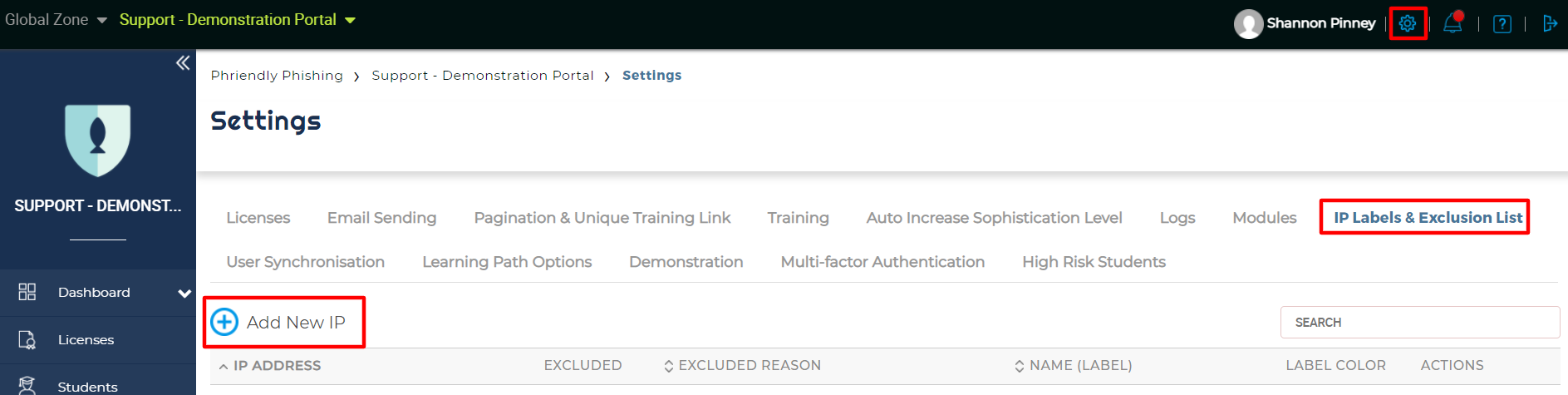Open the Multi-factor Authentication tab
The image size is (1568, 395).
882,262
